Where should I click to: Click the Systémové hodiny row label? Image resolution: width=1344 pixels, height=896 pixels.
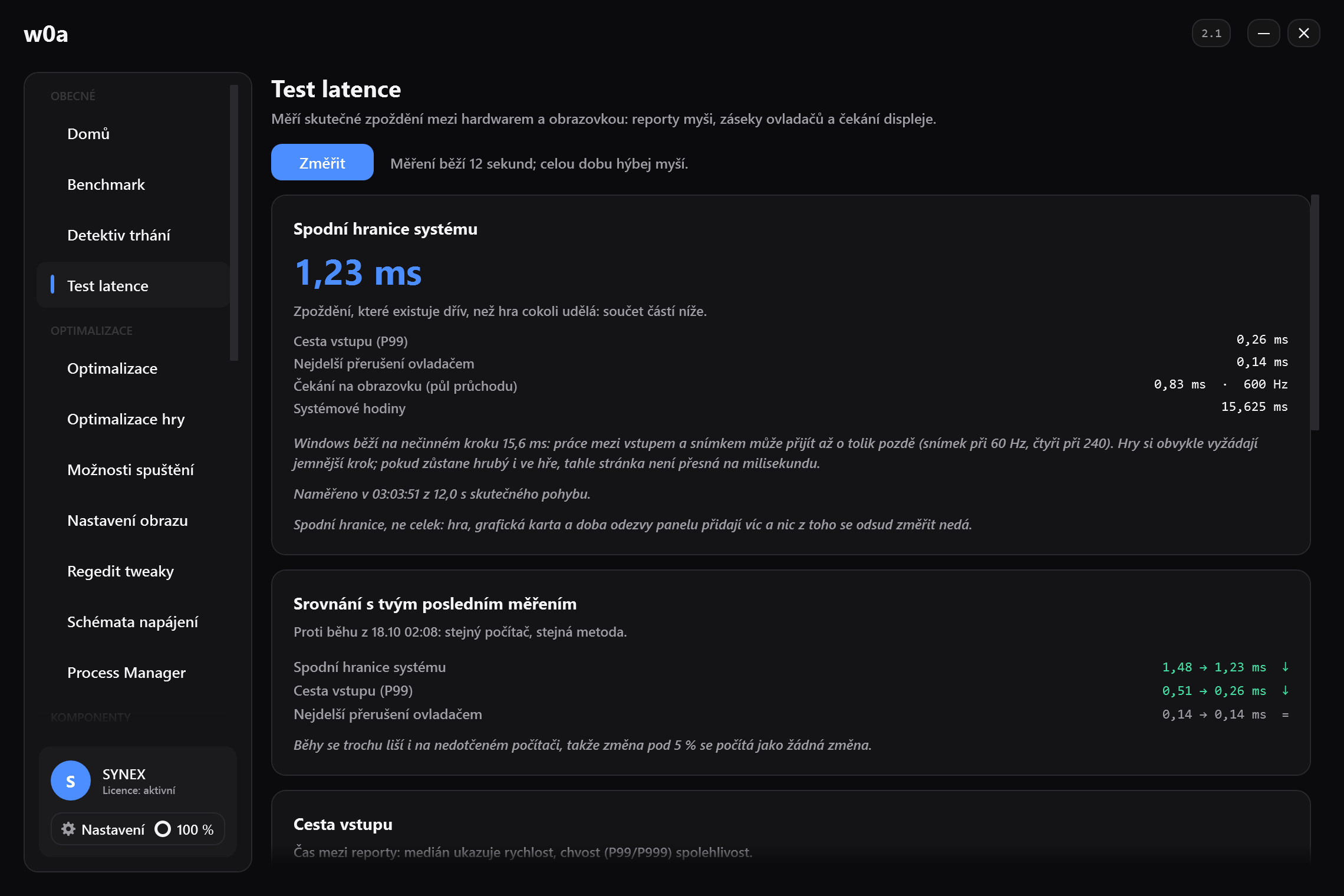[x=350, y=409]
